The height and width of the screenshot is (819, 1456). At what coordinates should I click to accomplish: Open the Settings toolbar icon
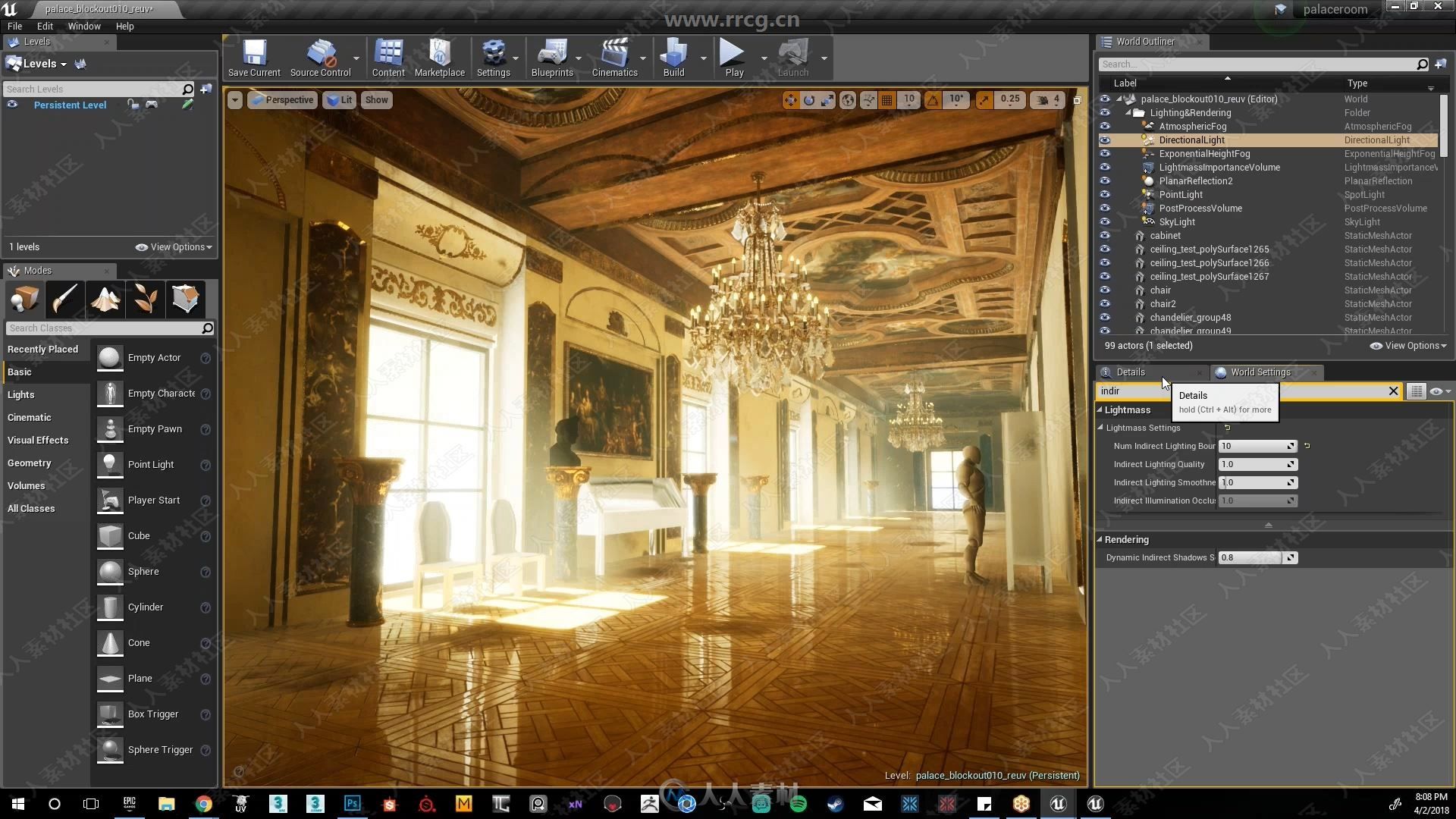coord(494,58)
